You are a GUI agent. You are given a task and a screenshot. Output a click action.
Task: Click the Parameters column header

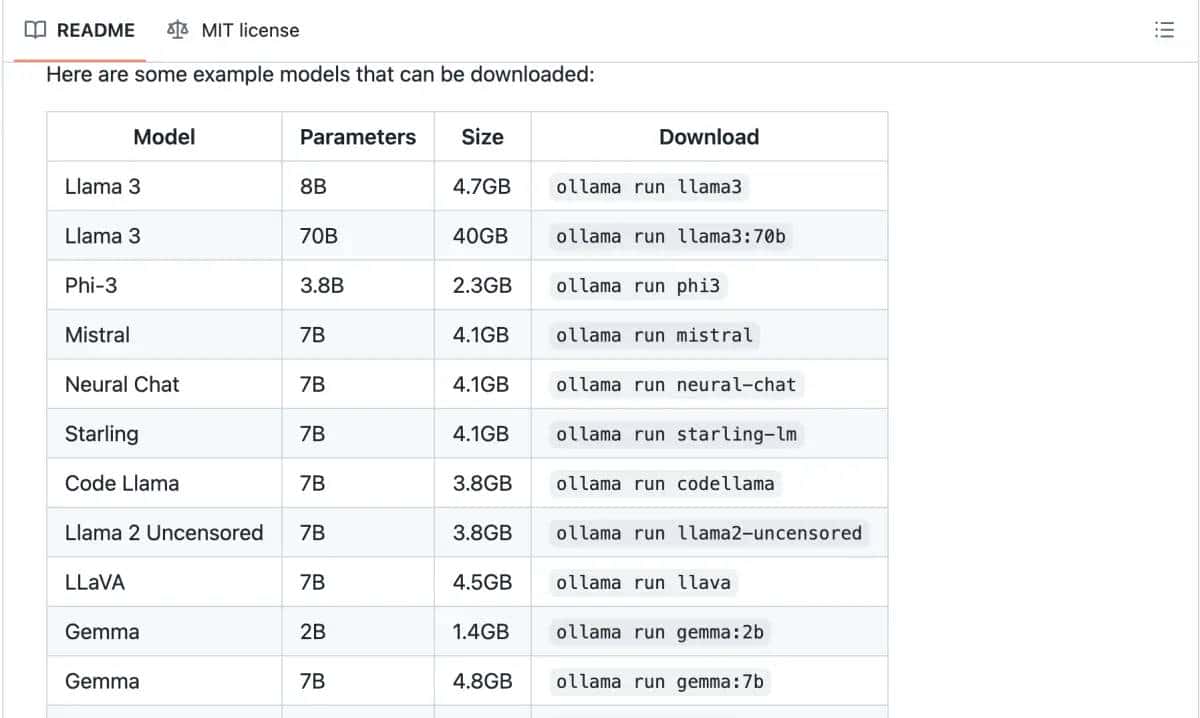358,137
